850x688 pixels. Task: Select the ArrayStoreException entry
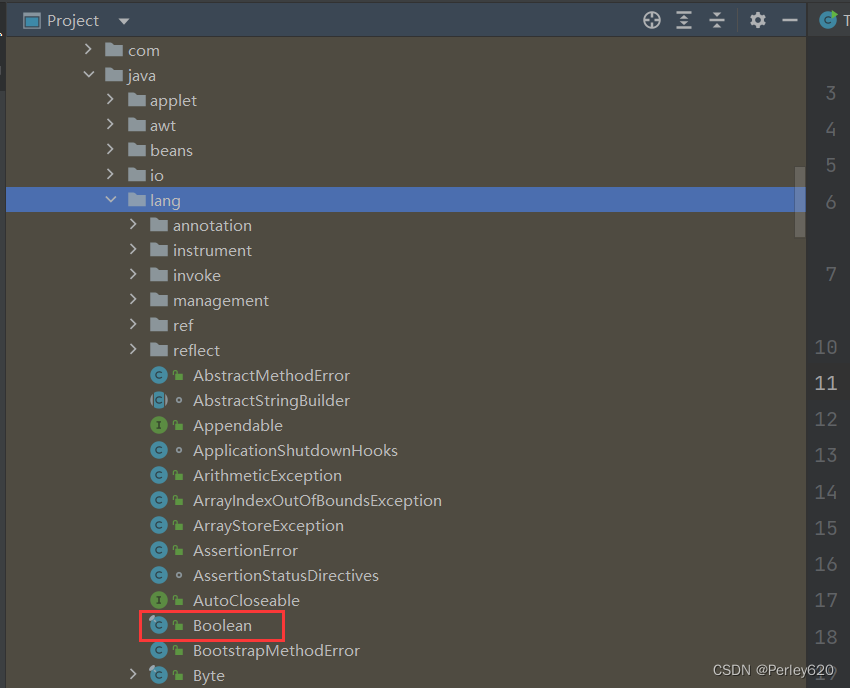pos(268,525)
